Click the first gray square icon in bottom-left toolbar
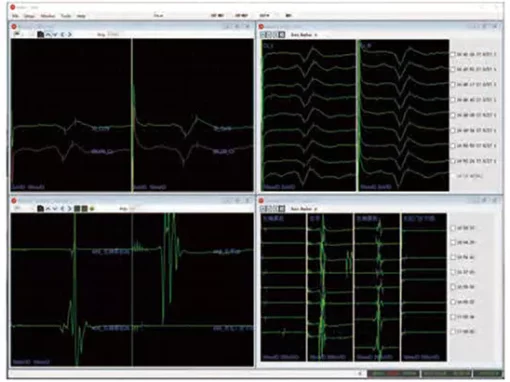The width and height of the screenshot is (510, 382). click(77, 209)
